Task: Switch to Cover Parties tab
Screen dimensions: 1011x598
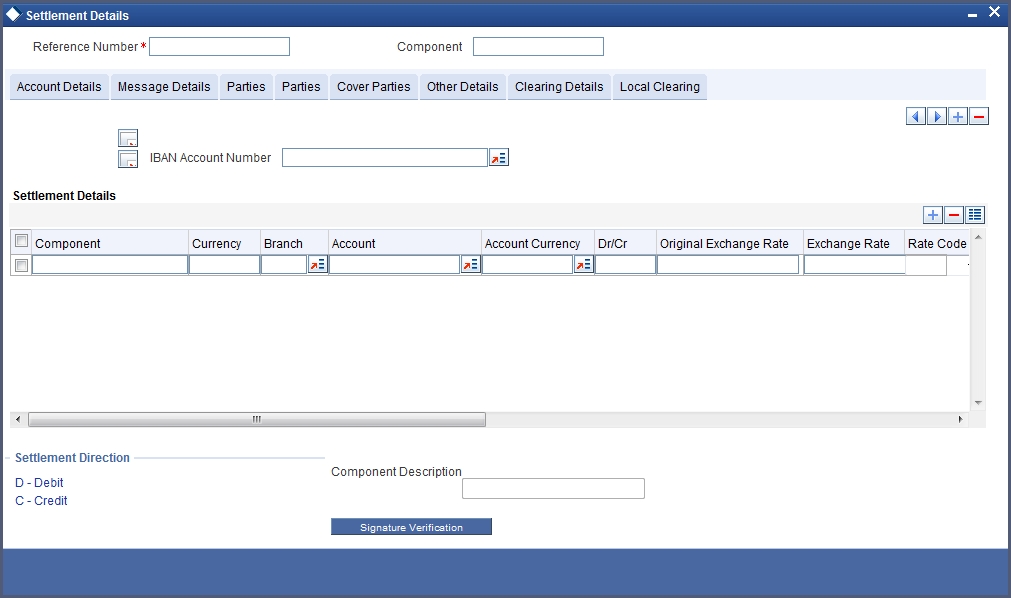Action: point(373,87)
